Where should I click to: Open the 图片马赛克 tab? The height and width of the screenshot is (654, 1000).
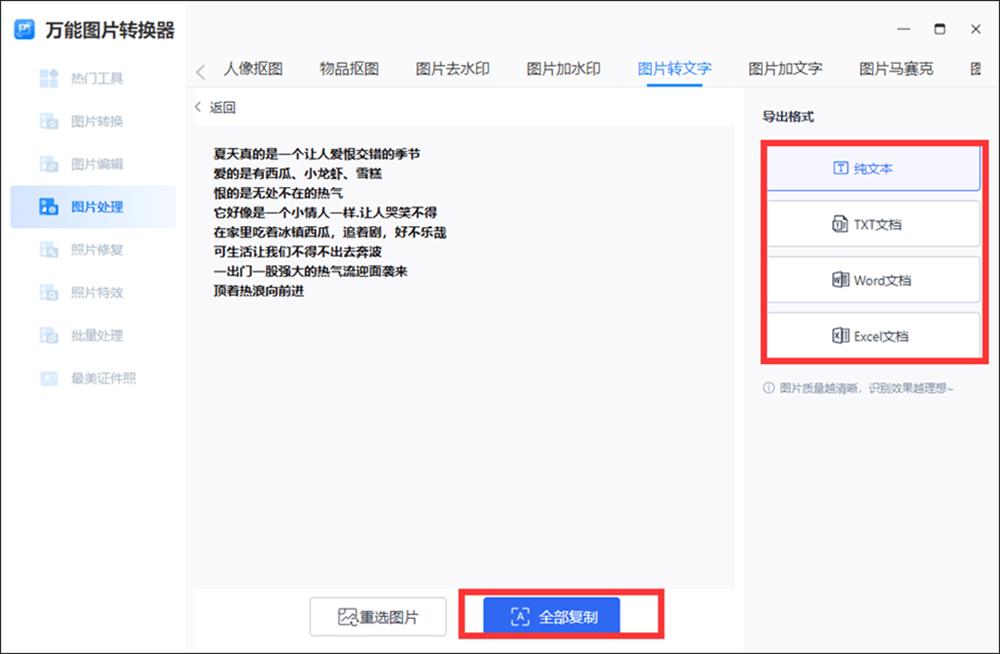click(x=897, y=69)
